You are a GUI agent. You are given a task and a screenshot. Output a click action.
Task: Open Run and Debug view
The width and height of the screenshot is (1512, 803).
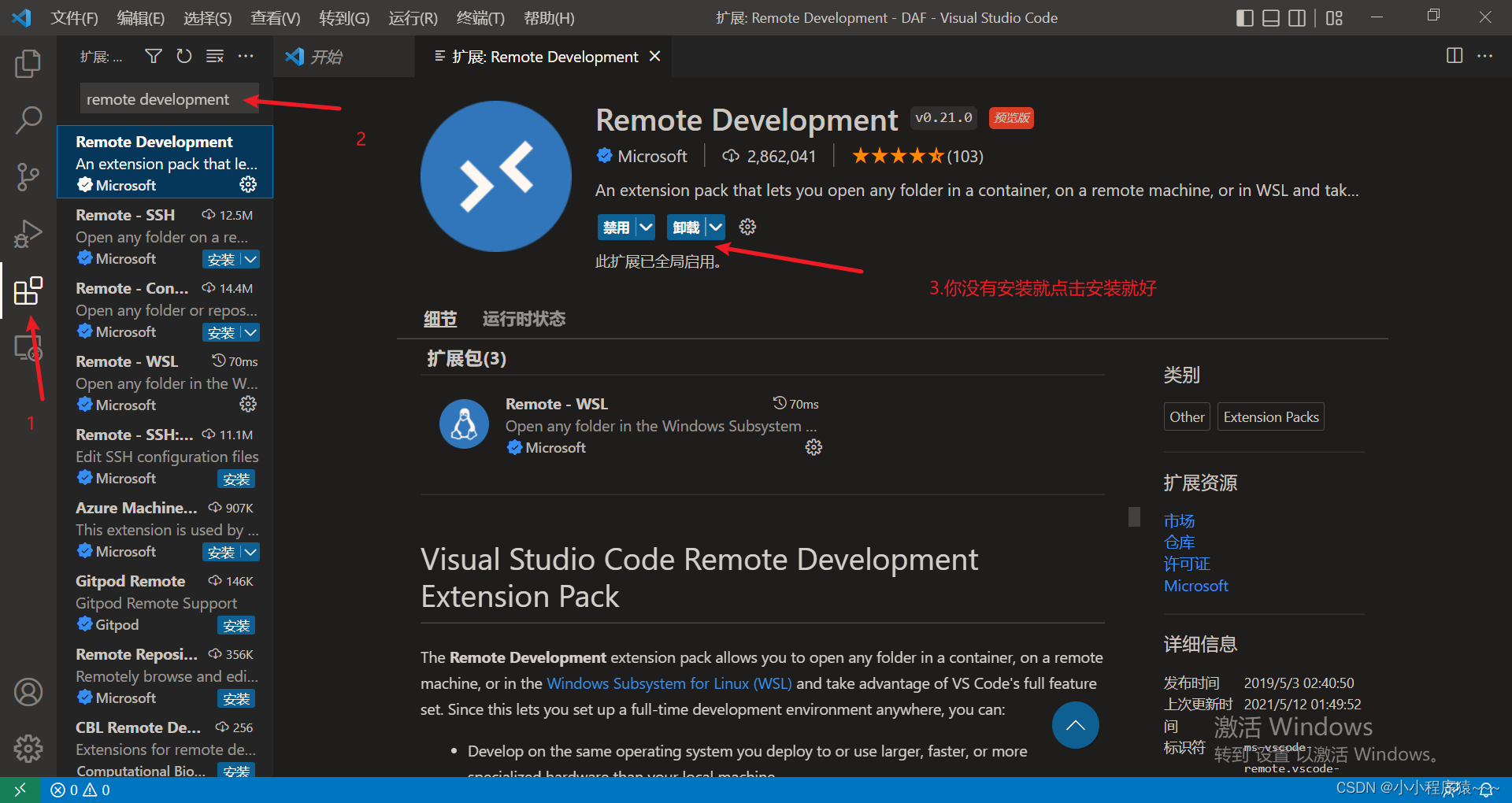tap(28, 234)
